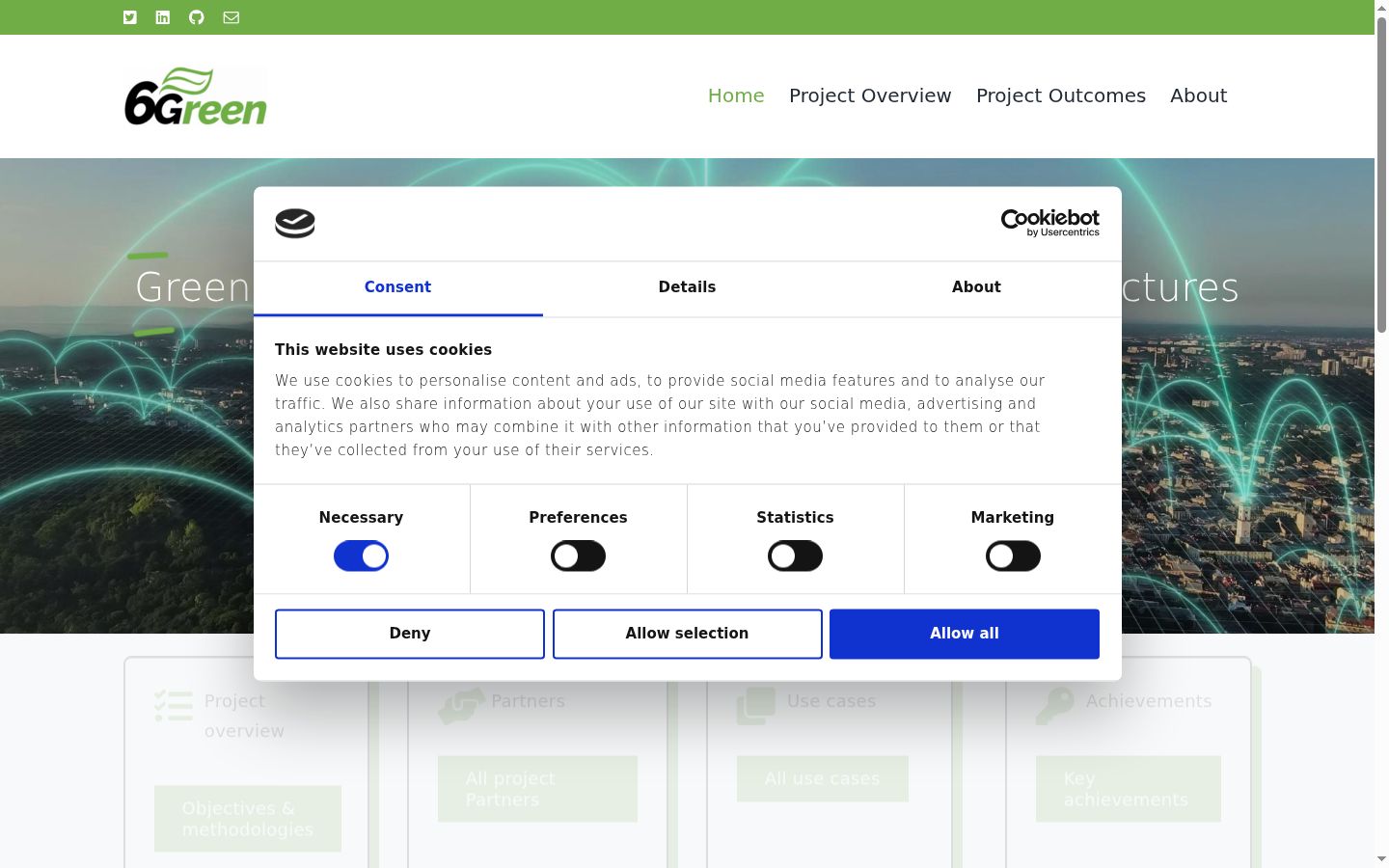Toggle the Necessary cookies switch

coord(361,556)
